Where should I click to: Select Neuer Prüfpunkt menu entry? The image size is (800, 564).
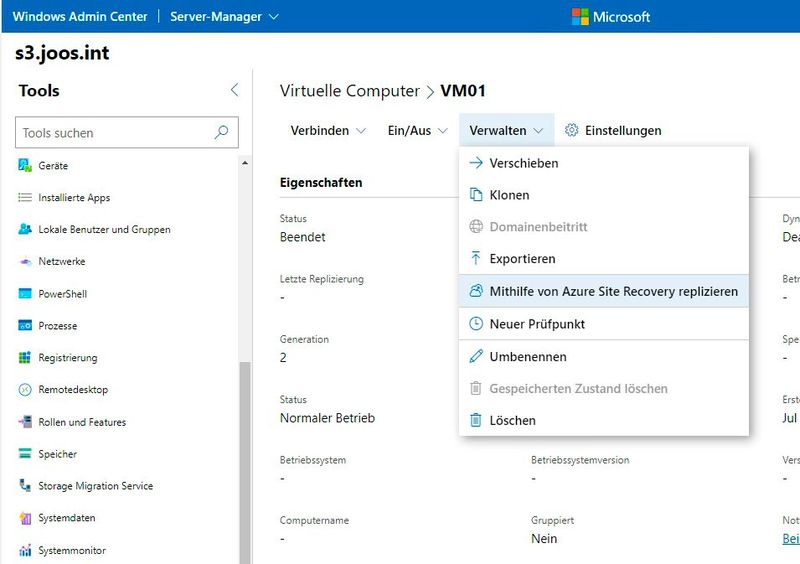click(x=604, y=324)
